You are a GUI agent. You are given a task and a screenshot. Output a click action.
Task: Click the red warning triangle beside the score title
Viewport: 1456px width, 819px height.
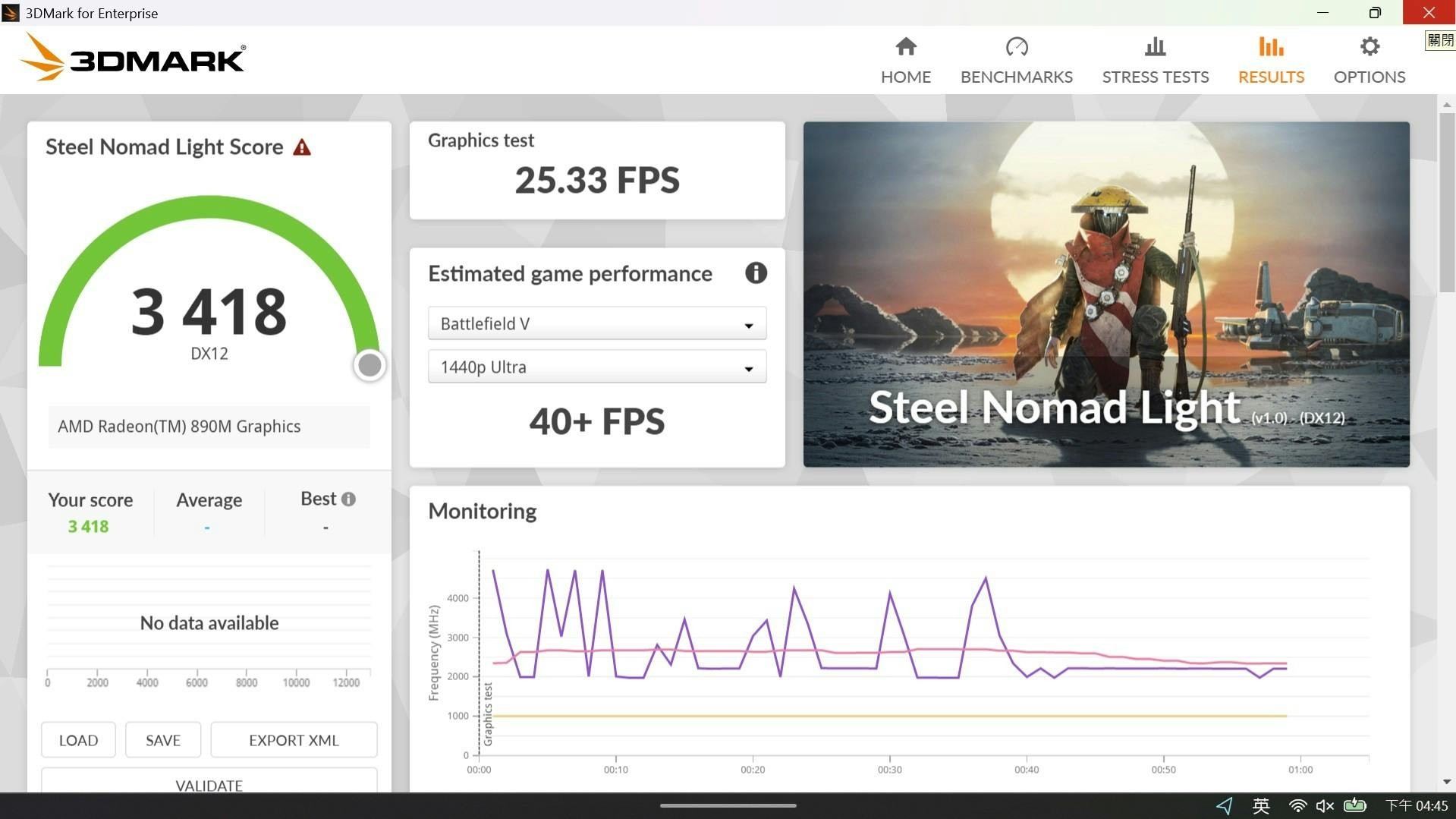coord(302,147)
